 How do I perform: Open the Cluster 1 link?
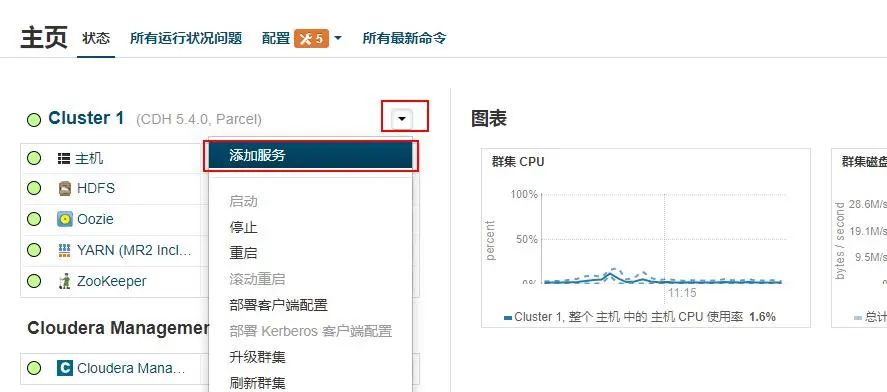pos(86,118)
